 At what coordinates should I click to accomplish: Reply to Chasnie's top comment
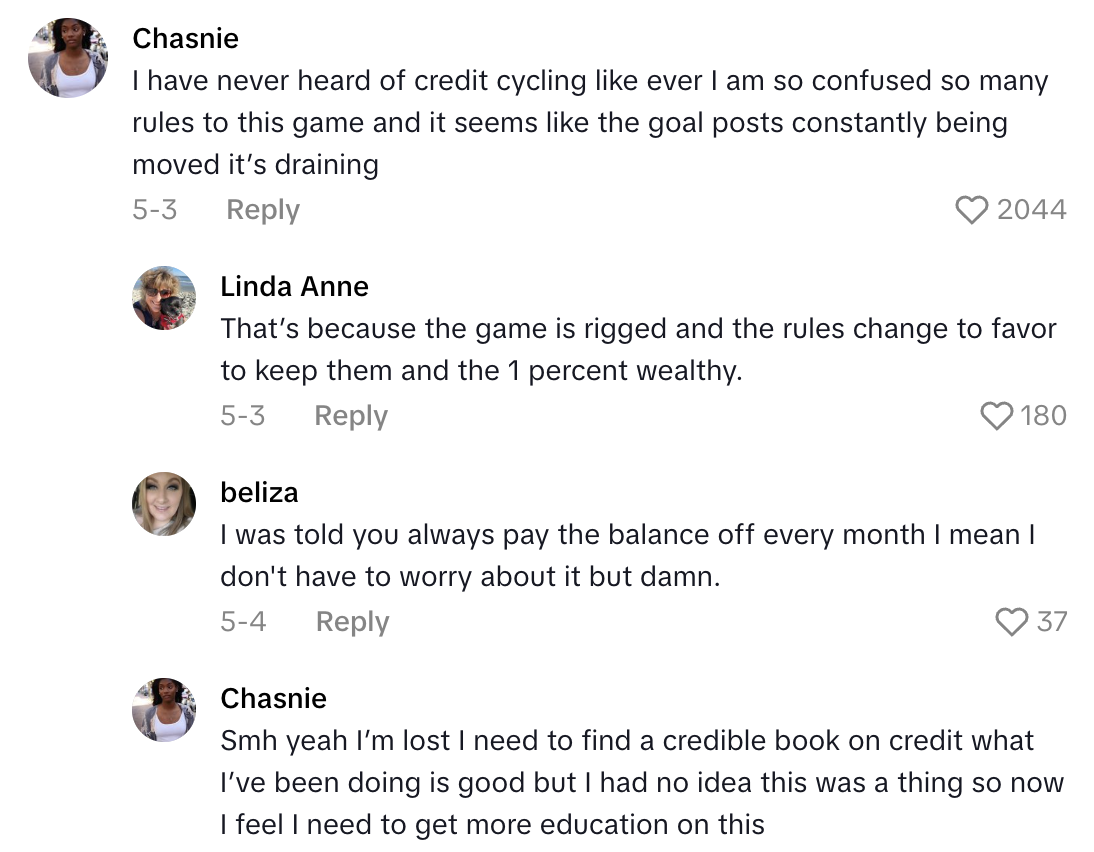[262, 209]
